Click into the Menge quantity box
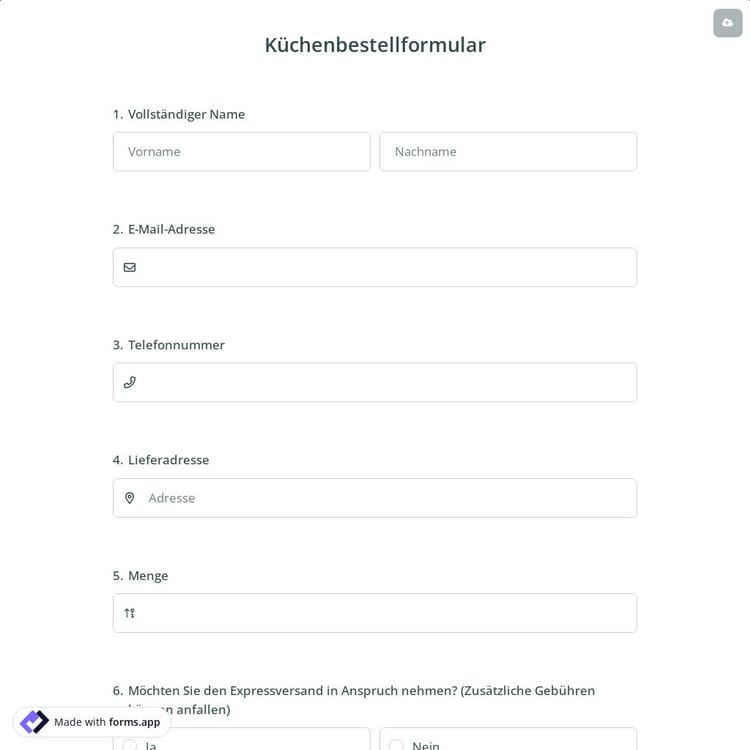The image size is (750, 750). point(385,613)
